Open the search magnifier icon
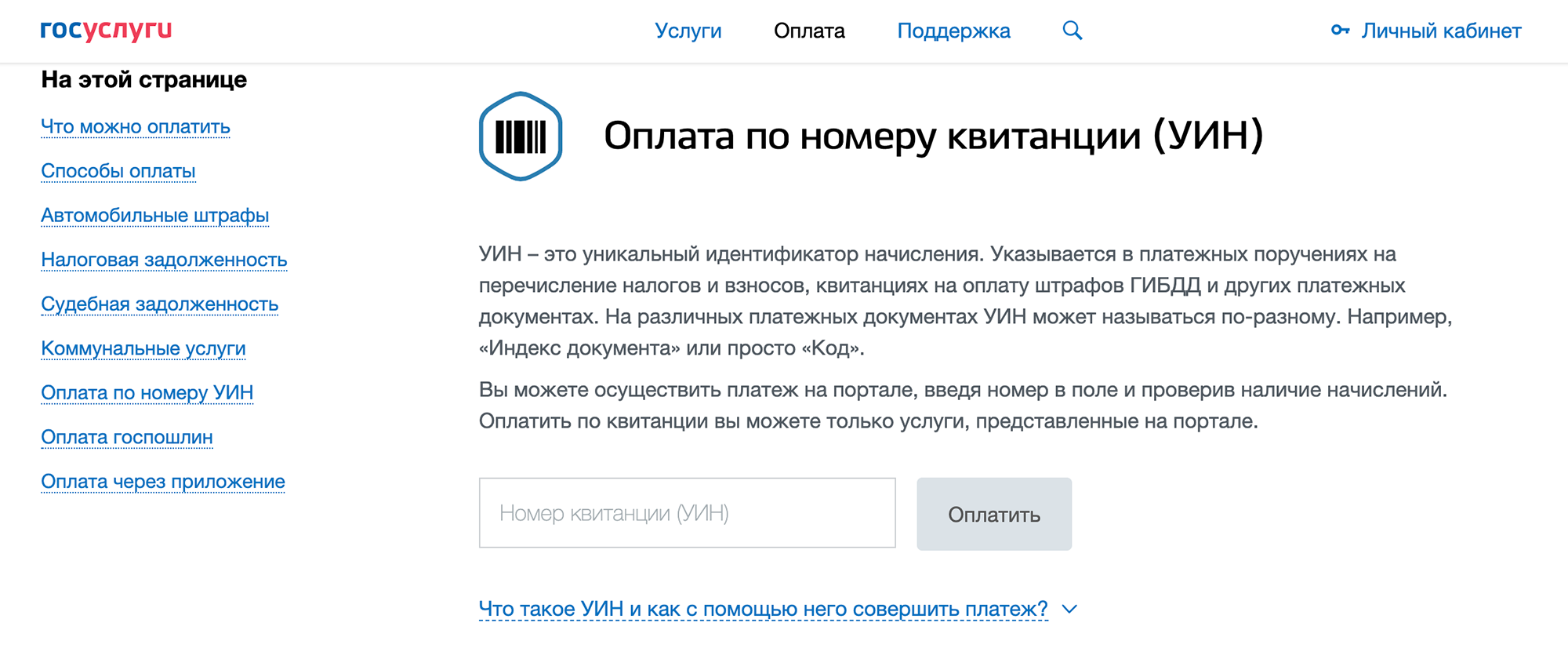Viewport: 1568px width, 670px height. (1072, 31)
